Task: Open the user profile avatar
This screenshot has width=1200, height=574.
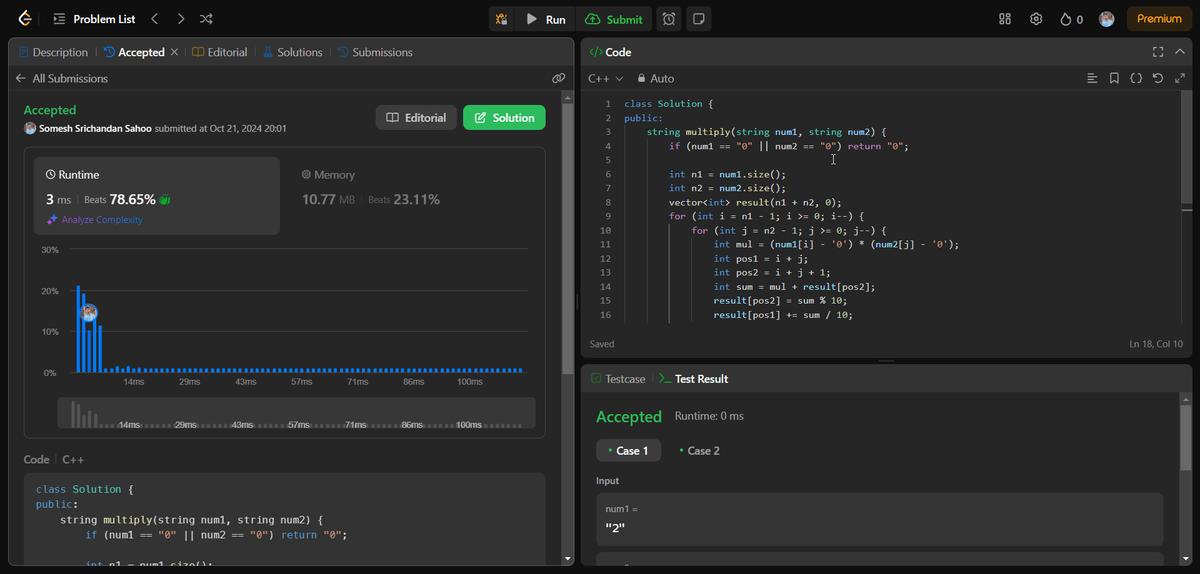Action: [1106, 19]
